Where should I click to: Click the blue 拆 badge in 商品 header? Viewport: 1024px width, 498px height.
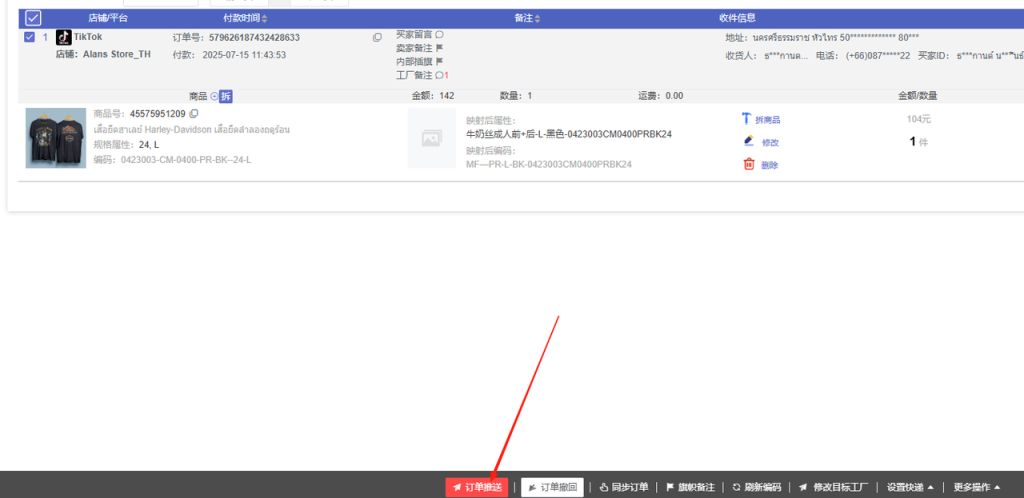[x=226, y=96]
